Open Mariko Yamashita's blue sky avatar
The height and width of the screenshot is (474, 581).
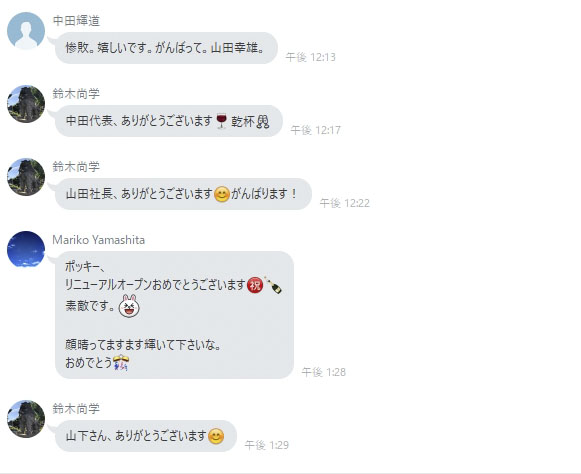pyautogui.click(x=26, y=249)
